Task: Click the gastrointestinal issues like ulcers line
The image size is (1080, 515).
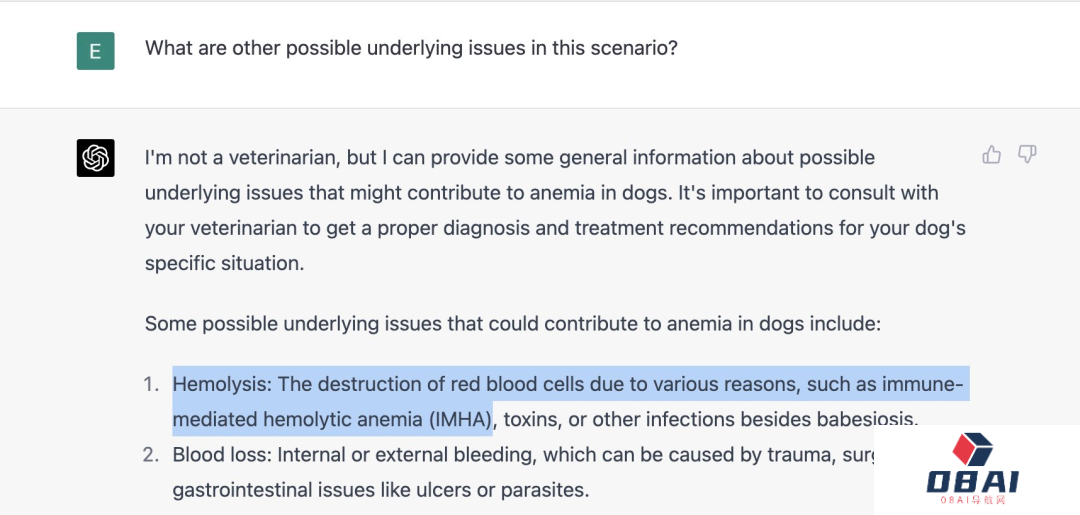Action: coord(381,490)
